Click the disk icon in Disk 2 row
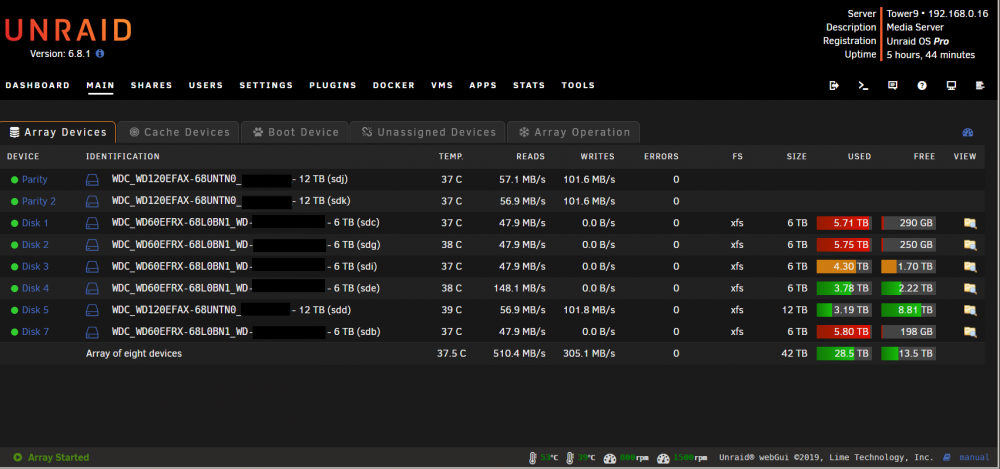Image resolution: width=1000 pixels, height=469 pixels. [x=92, y=245]
